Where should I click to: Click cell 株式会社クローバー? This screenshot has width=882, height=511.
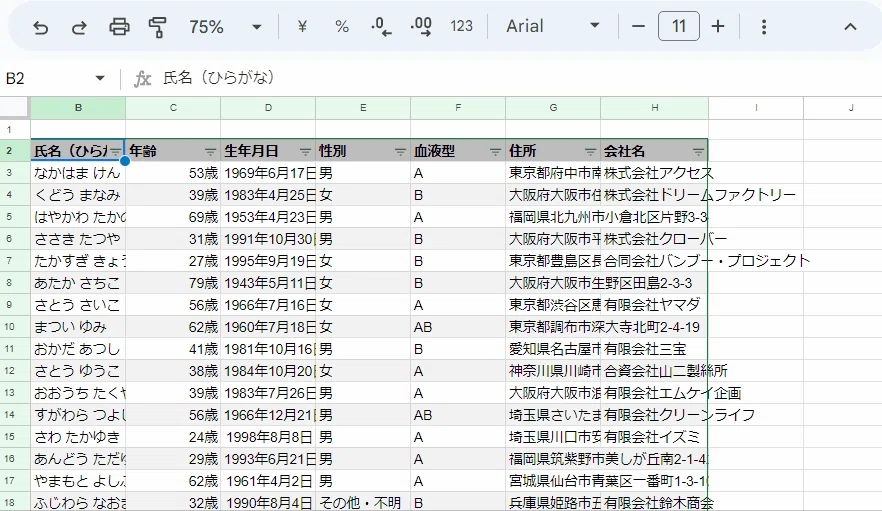click(x=655, y=239)
